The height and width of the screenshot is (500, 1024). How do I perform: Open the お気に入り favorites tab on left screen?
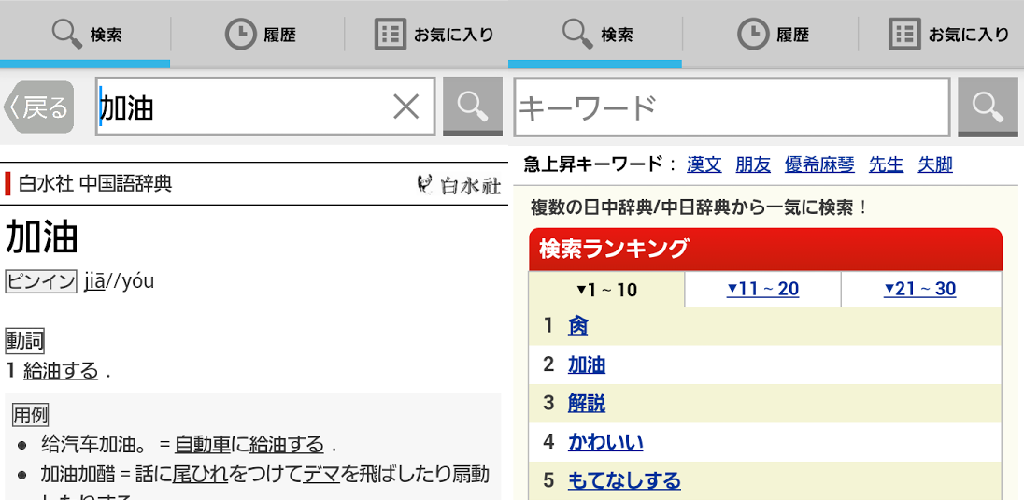pyautogui.click(x=434, y=34)
